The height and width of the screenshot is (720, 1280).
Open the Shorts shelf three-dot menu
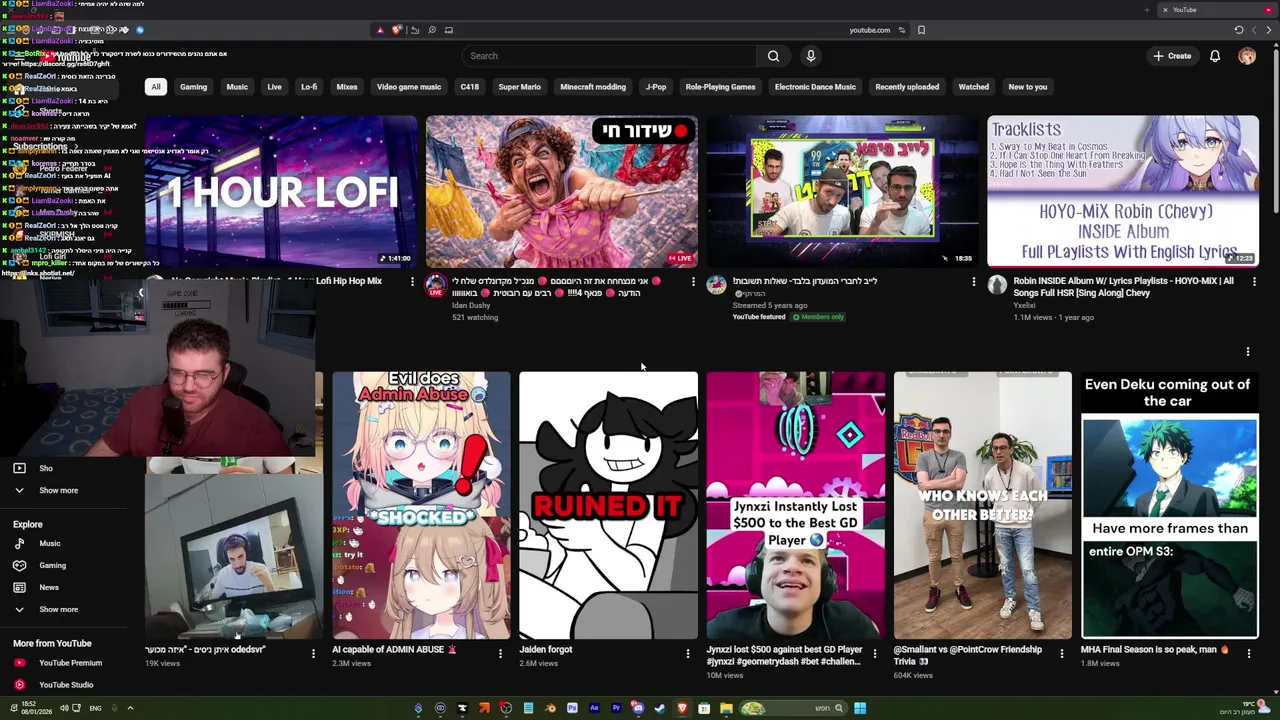1248,352
